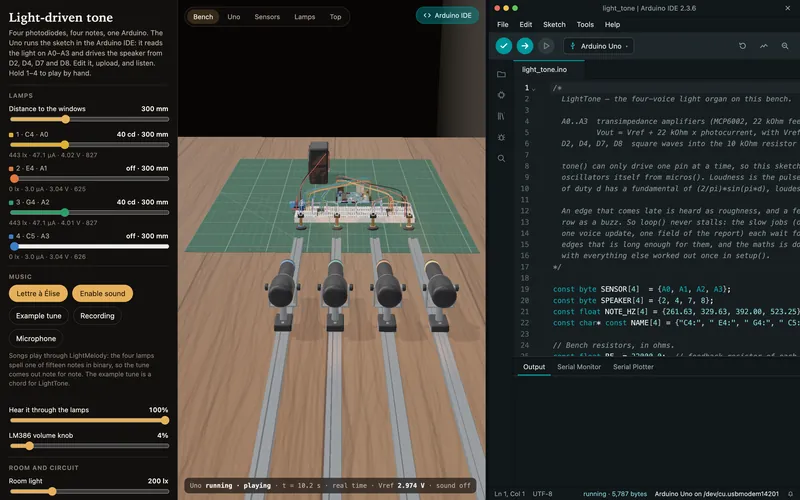Click the Example tune button
The image size is (800, 500).
pyautogui.click(x=39, y=316)
